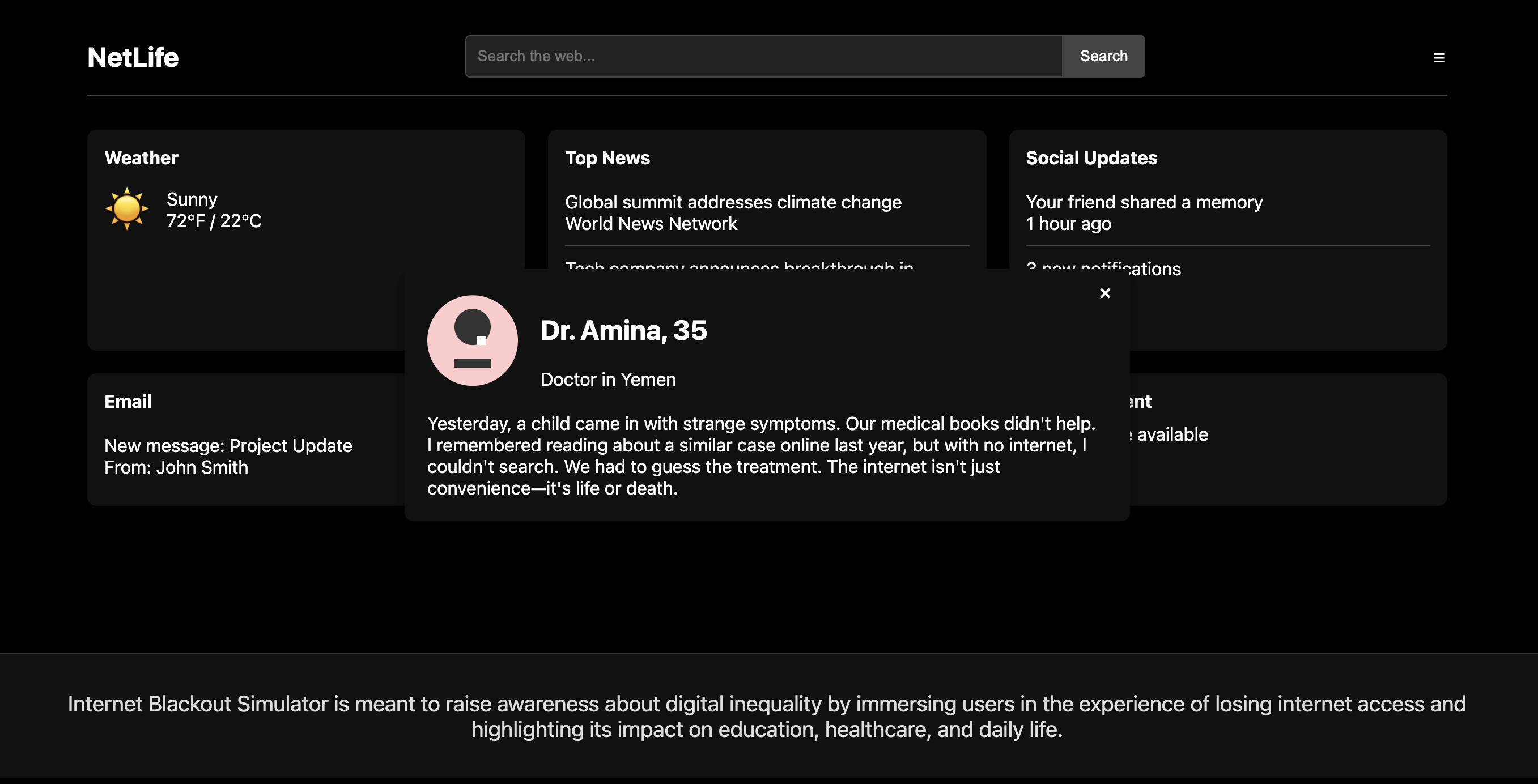Select the Social Updates heading
Image resolution: width=1538 pixels, height=784 pixels.
click(x=1091, y=158)
